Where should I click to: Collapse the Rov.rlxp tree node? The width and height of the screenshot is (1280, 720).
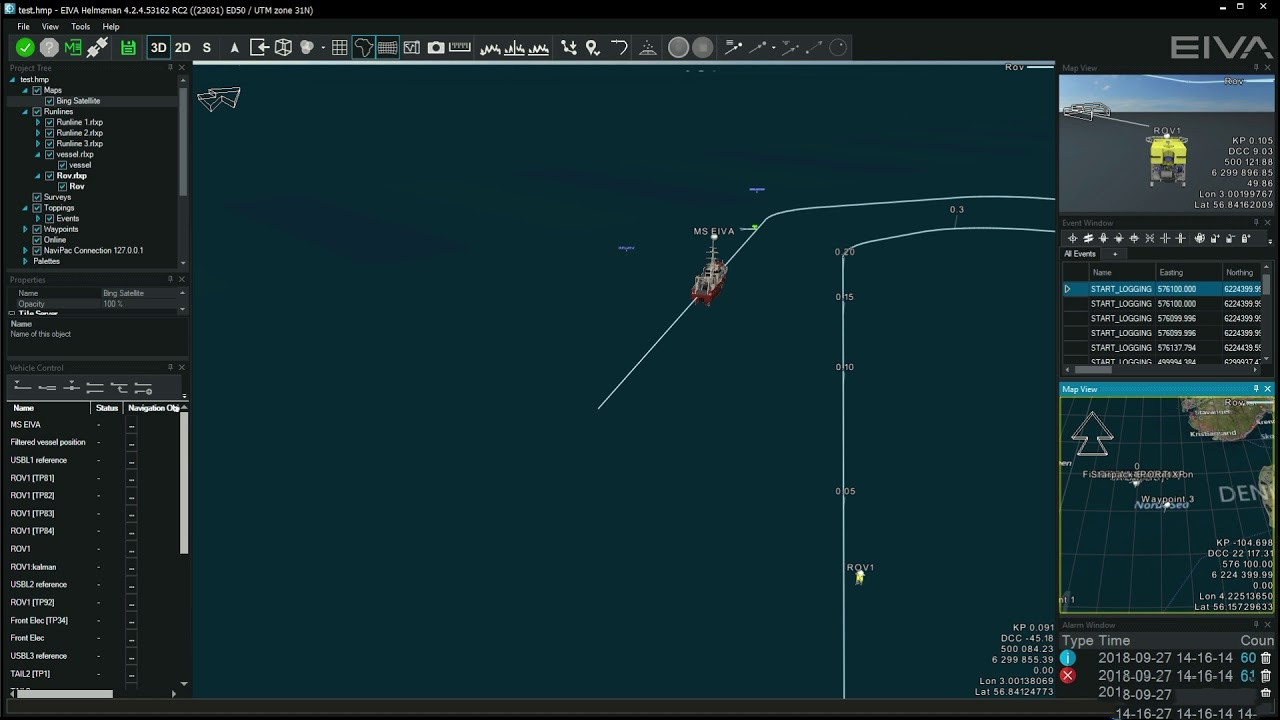pyautogui.click(x=38, y=176)
